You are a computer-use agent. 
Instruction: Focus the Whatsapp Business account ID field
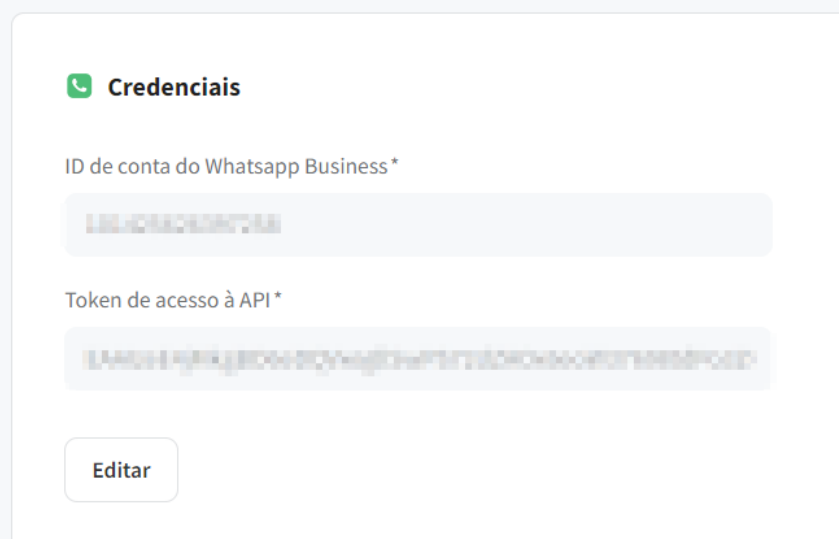(x=418, y=224)
